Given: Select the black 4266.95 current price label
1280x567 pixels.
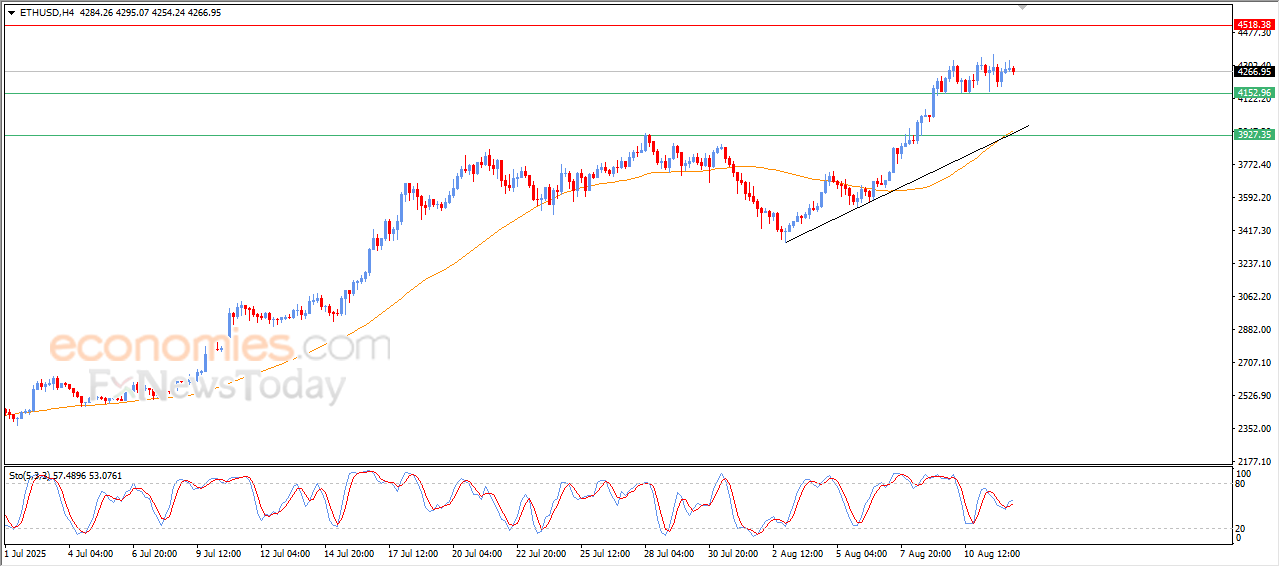Looking at the screenshot, I should 1253,72.
